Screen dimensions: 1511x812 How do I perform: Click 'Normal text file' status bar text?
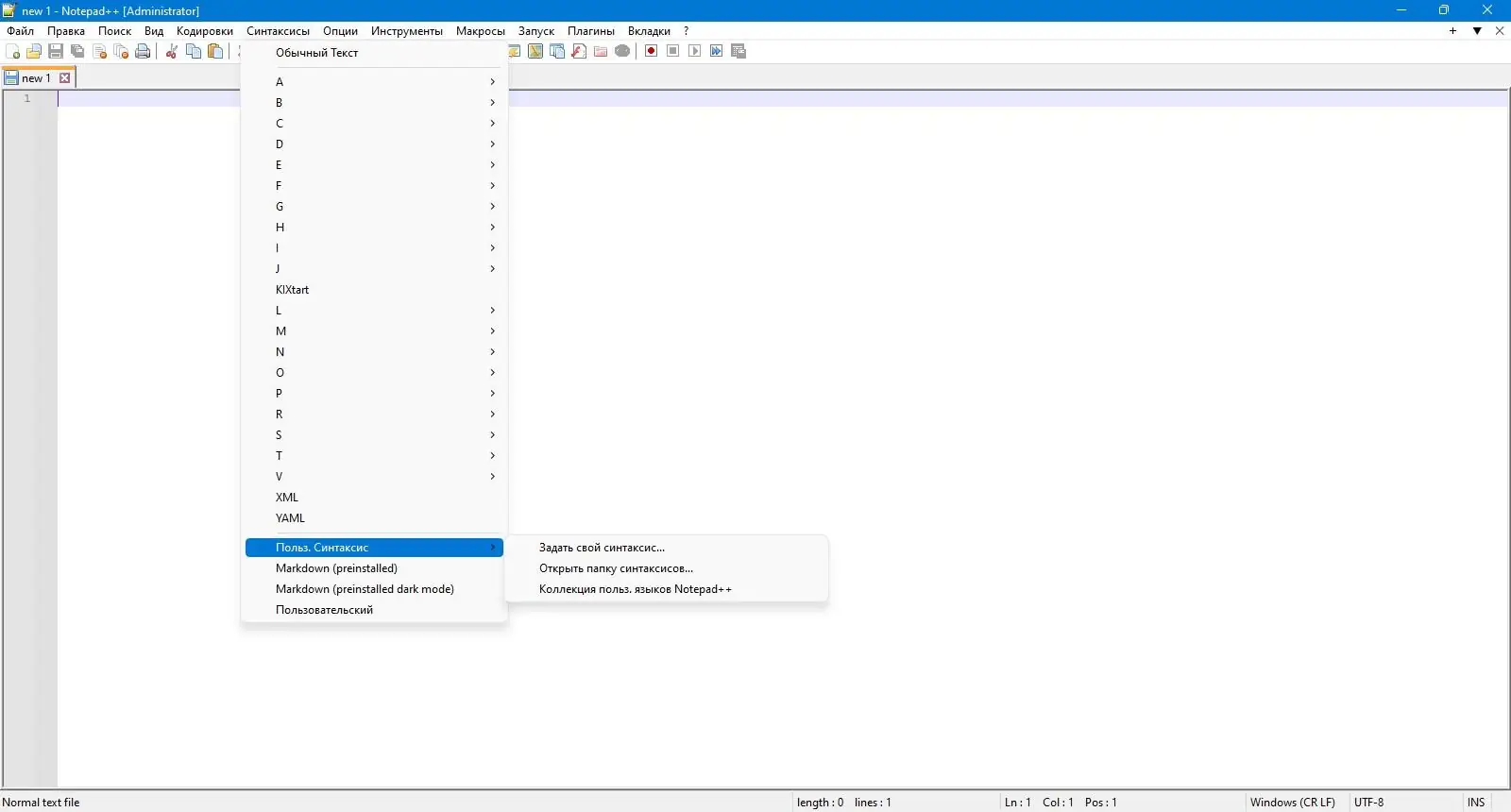tap(42, 803)
